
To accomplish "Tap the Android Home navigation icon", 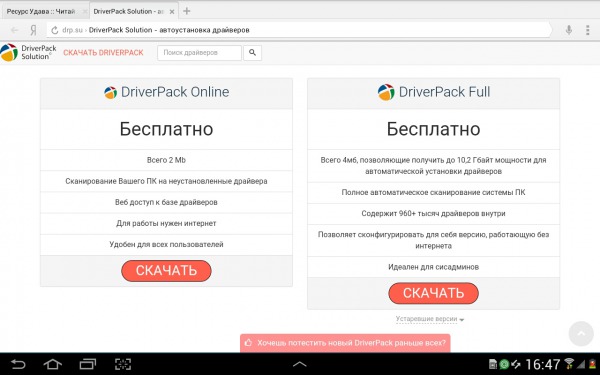I will coord(53,364).
